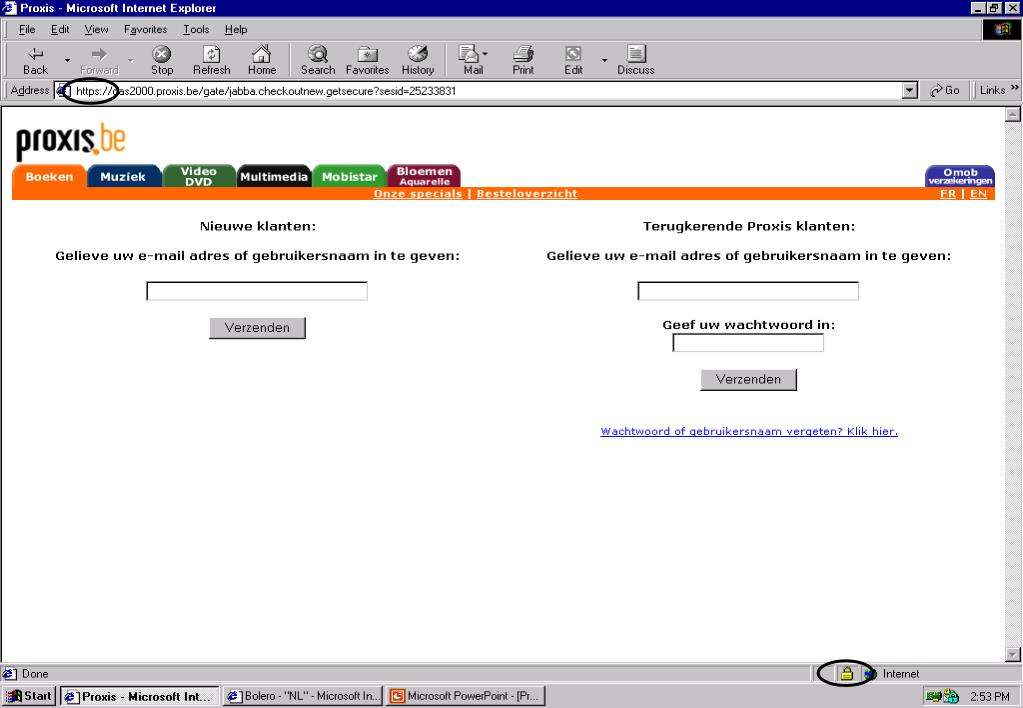Select the Muziek tab
This screenshot has height=708, width=1023.
pyautogui.click(x=123, y=176)
